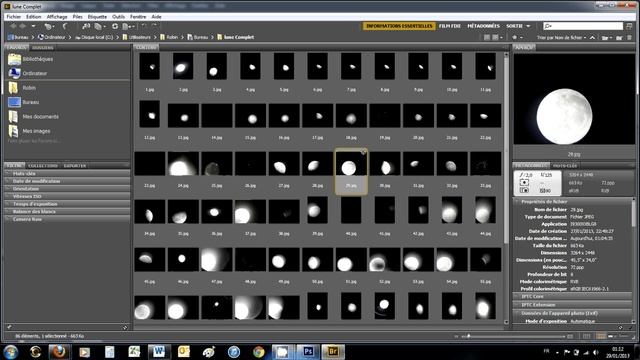Expand the Temps d'exposition filter
The image size is (640, 360).
[67, 204]
